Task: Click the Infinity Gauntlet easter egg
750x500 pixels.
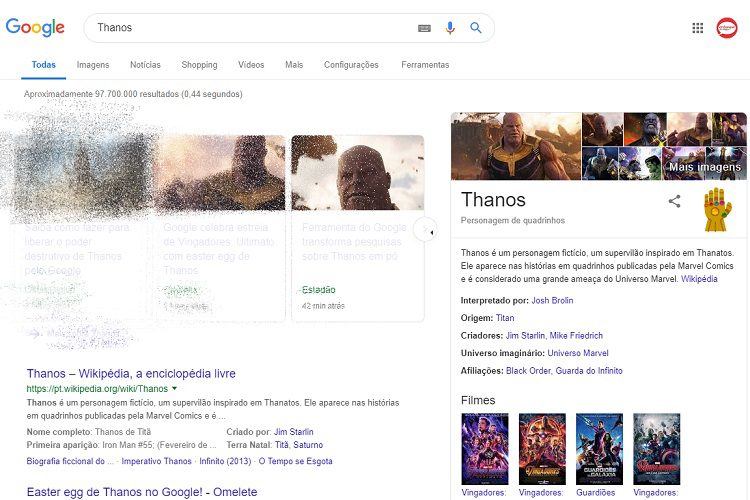Action: coord(716,209)
